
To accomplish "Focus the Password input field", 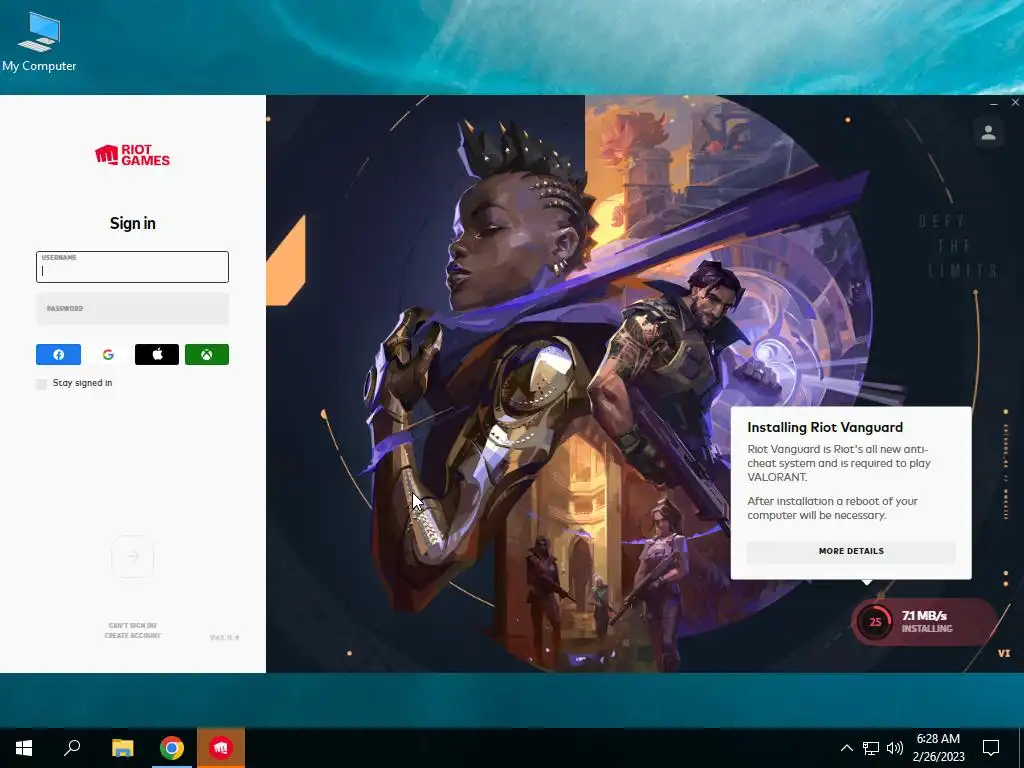I will (133, 309).
